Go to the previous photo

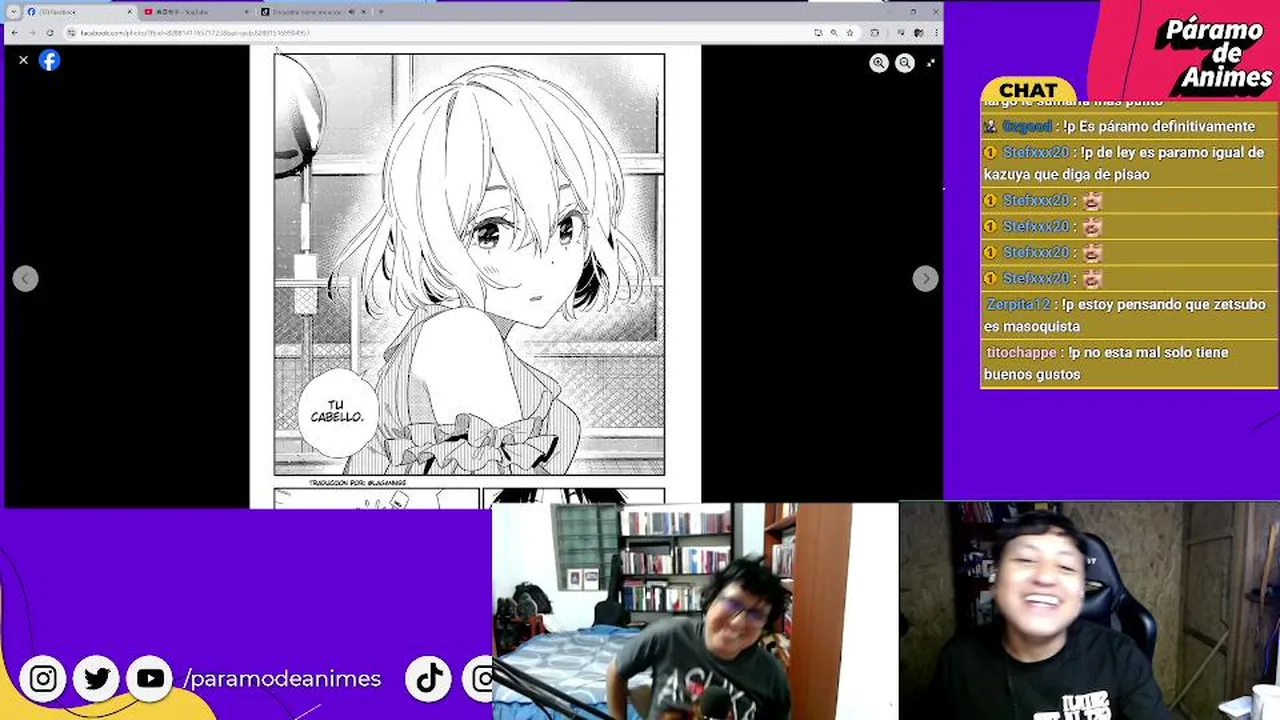(26, 279)
